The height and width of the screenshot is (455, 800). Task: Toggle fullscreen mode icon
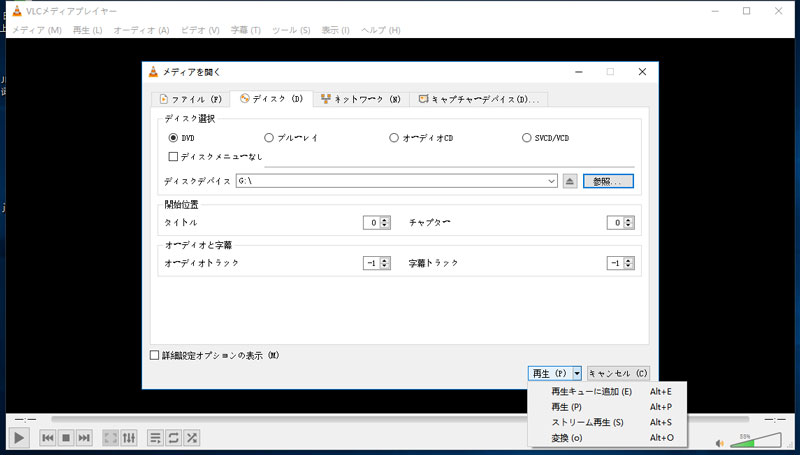pyautogui.click(x=110, y=438)
